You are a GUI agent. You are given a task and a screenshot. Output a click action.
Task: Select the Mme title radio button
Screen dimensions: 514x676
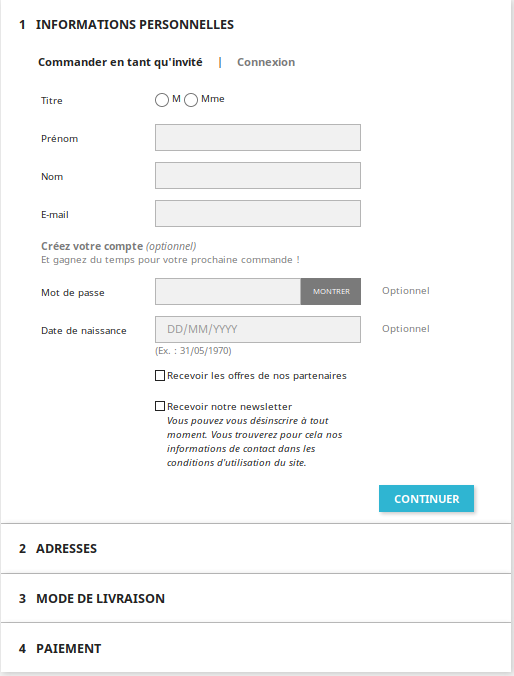[191, 100]
